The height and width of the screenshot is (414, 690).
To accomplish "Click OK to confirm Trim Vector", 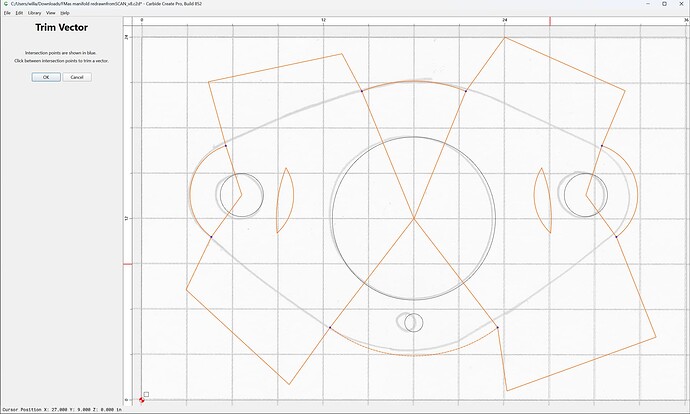I will point(46,77).
